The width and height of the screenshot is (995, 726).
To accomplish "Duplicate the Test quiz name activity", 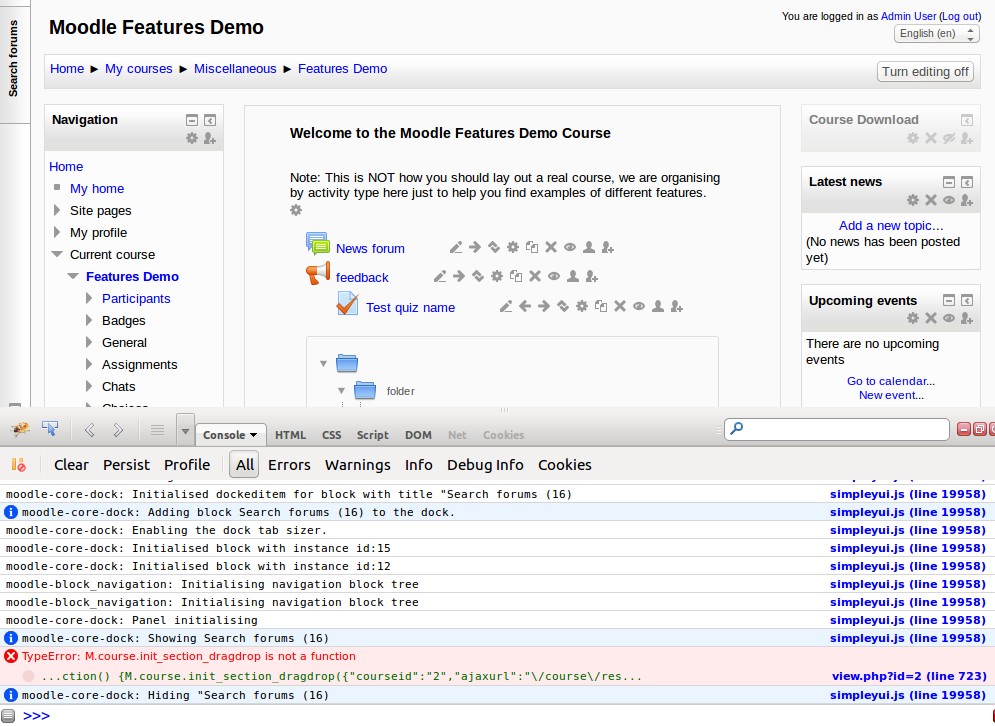I will pos(601,307).
